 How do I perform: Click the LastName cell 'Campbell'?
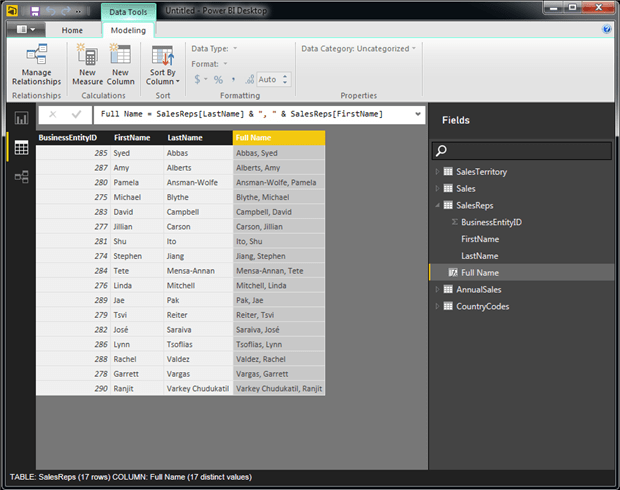coord(198,212)
